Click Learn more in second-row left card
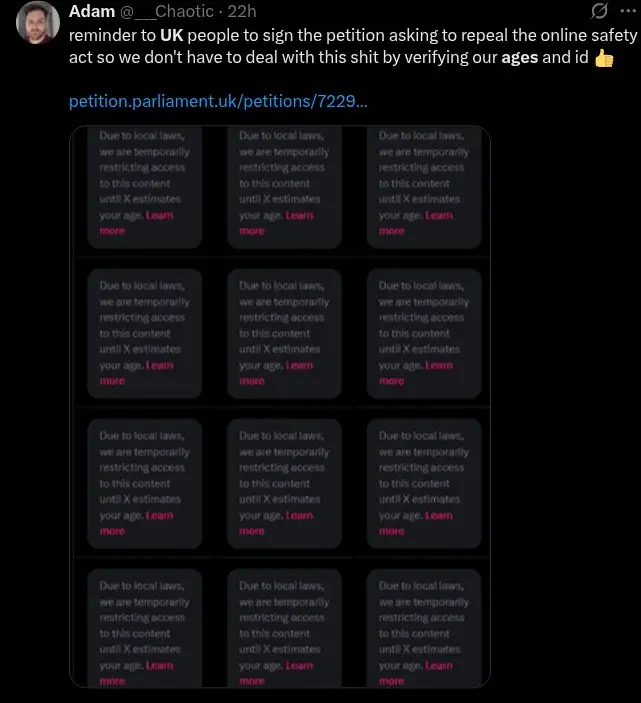 click(160, 365)
